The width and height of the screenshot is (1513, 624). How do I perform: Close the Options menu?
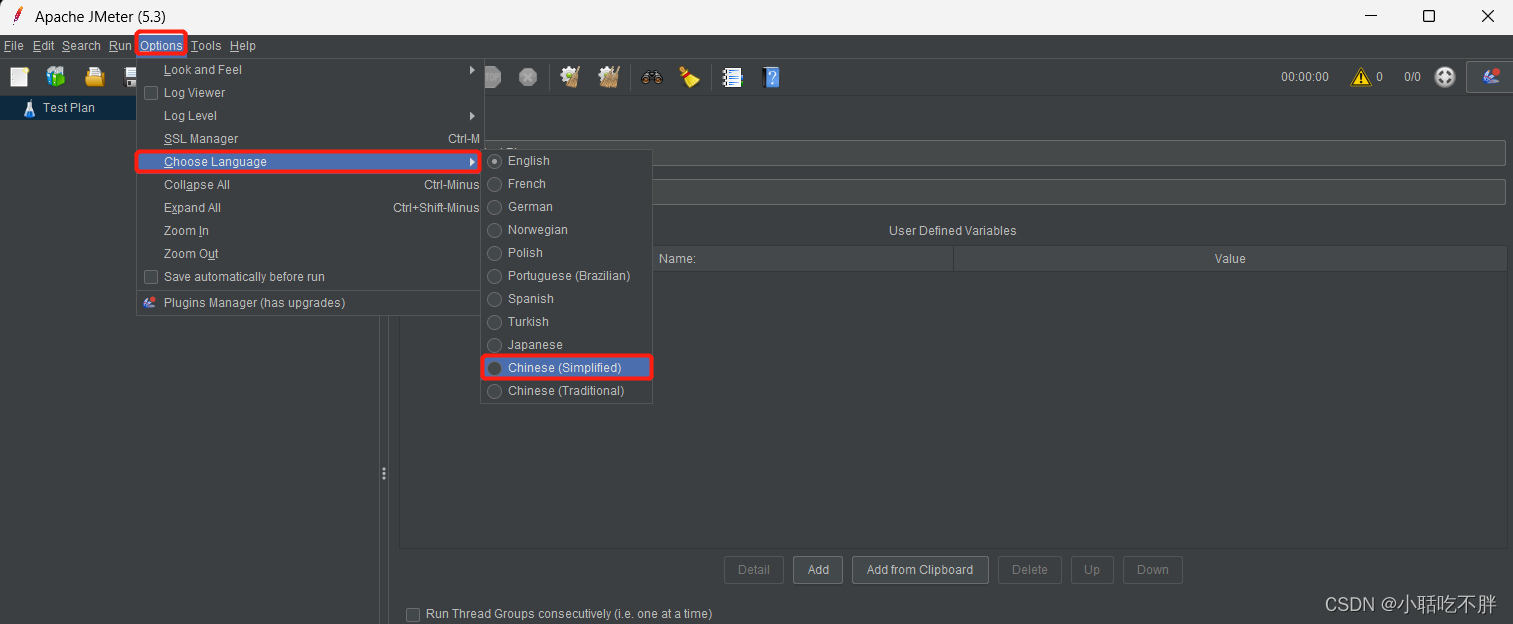tap(161, 46)
